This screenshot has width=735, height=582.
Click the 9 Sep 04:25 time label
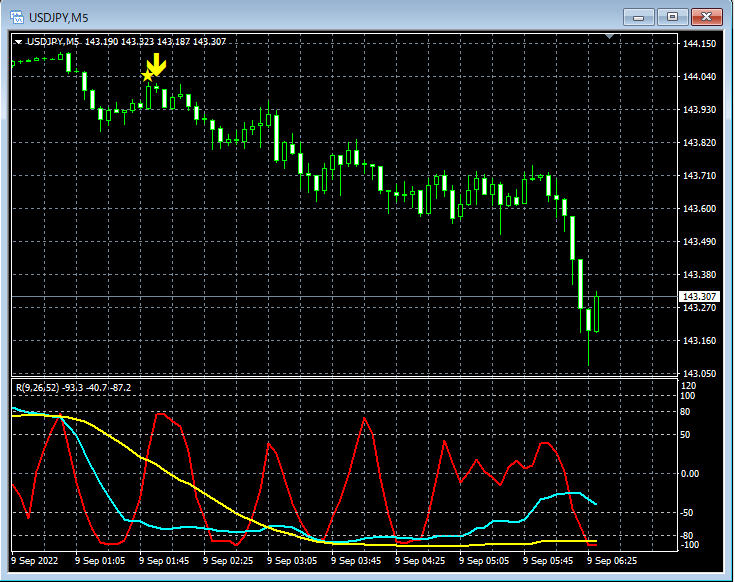click(420, 561)
